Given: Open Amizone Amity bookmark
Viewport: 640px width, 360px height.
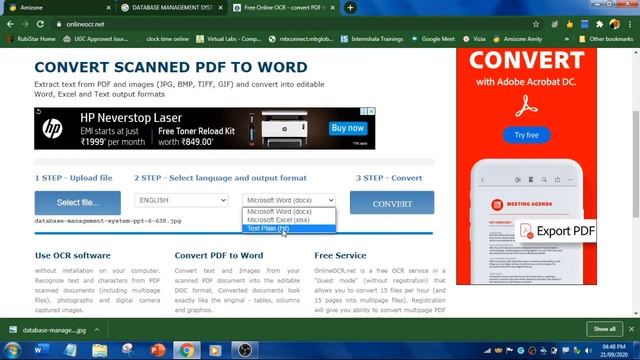Looking at the screenshot, I should click(x=518, y=39).
